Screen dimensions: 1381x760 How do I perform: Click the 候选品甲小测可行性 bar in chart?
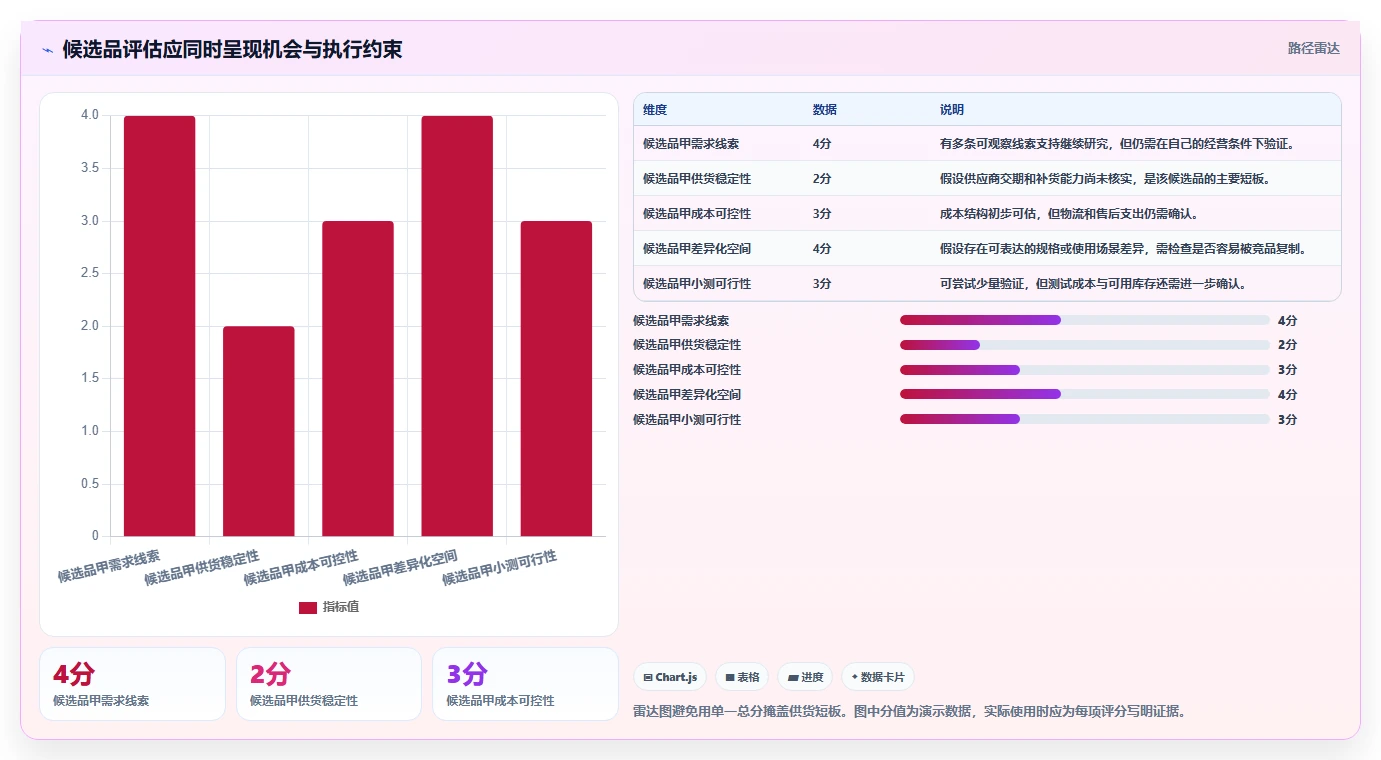pyautogui.click(x=556, y=378)
